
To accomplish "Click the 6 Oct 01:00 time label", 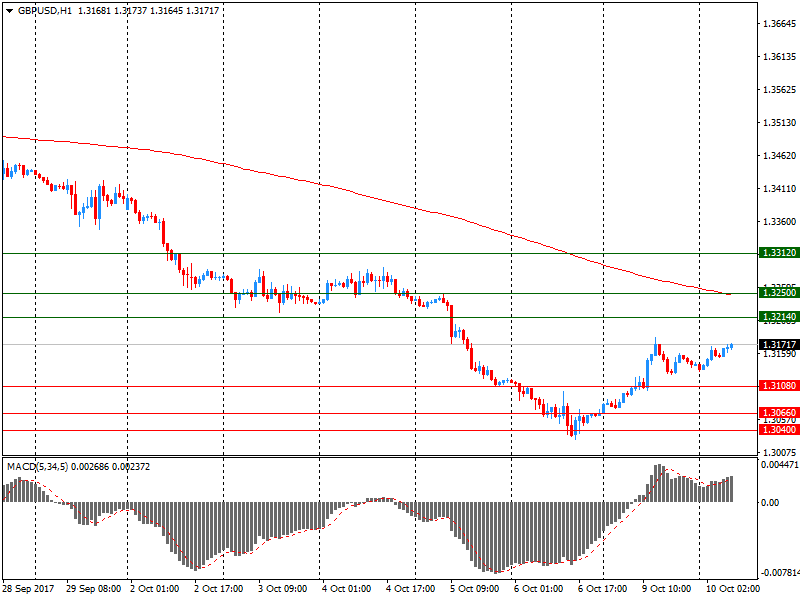I will pyautogui.click(x=538, y=589).
